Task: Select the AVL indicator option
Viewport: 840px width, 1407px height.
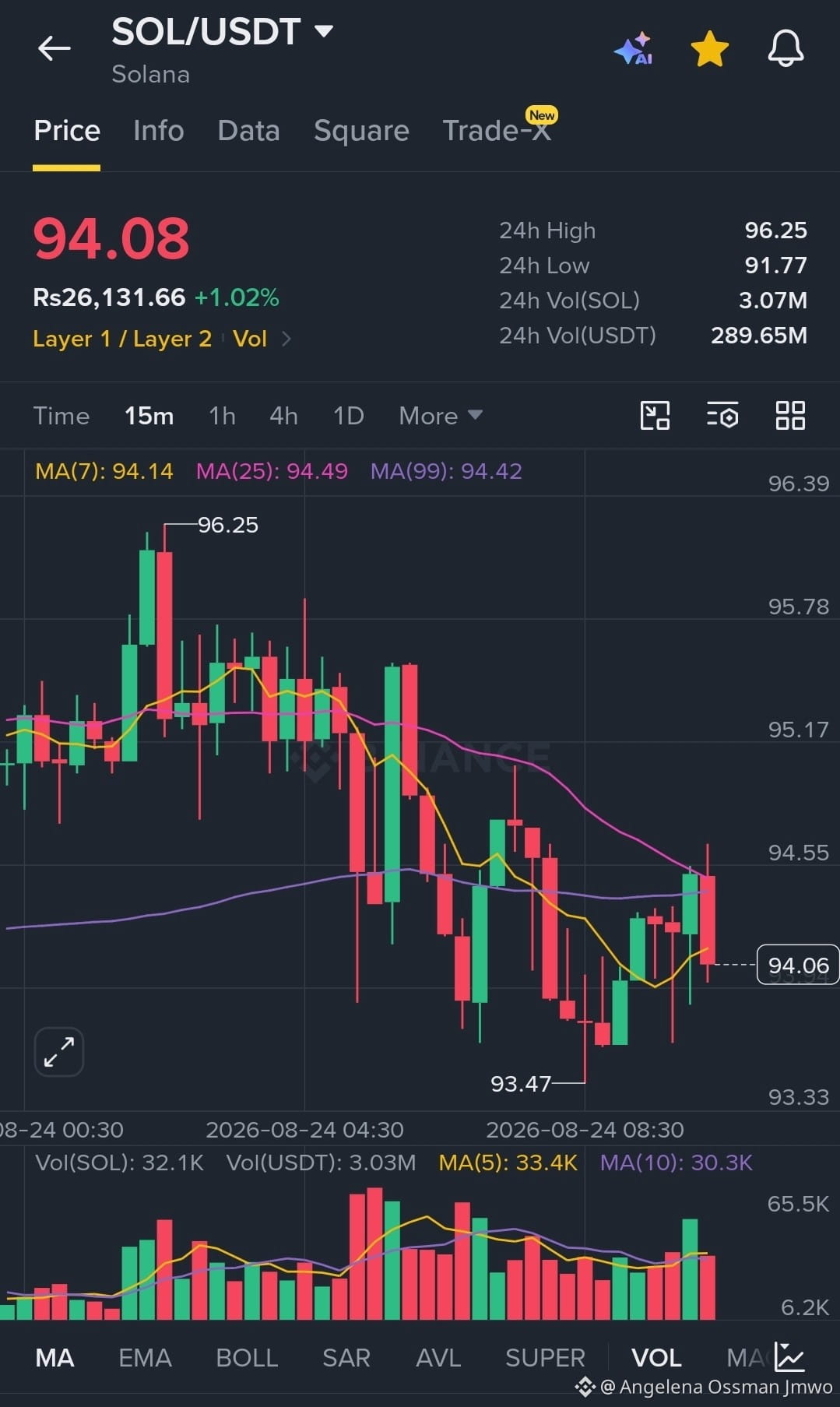Action: [438, 1358]
